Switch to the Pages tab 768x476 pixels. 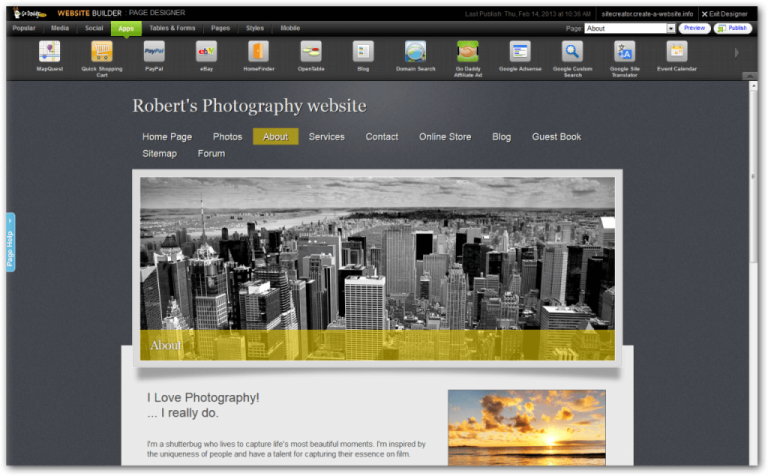click(220, 28)
